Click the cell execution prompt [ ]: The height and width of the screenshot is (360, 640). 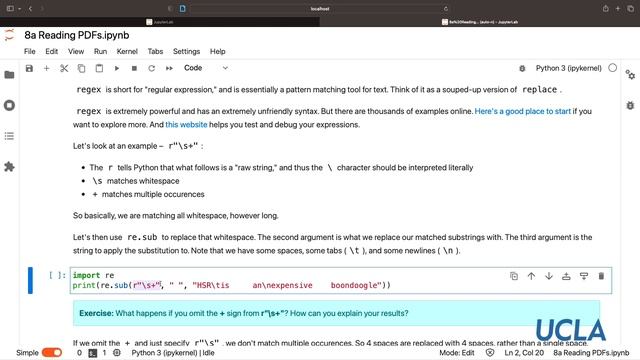click(x=57, y=275)
